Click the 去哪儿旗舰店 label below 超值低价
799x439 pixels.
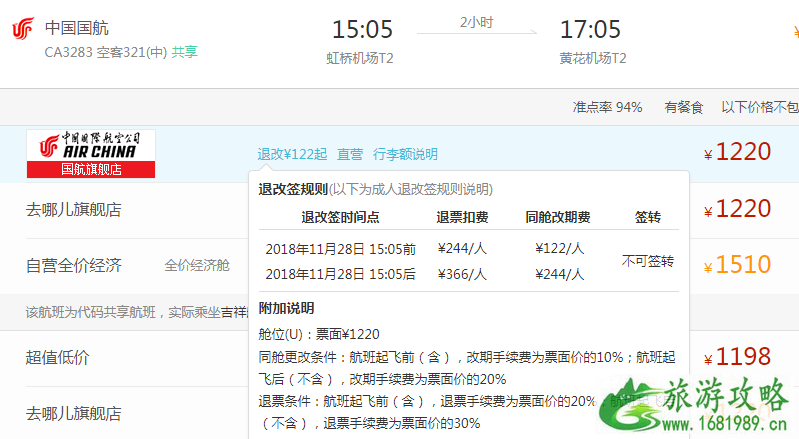(x=74, y=413)
